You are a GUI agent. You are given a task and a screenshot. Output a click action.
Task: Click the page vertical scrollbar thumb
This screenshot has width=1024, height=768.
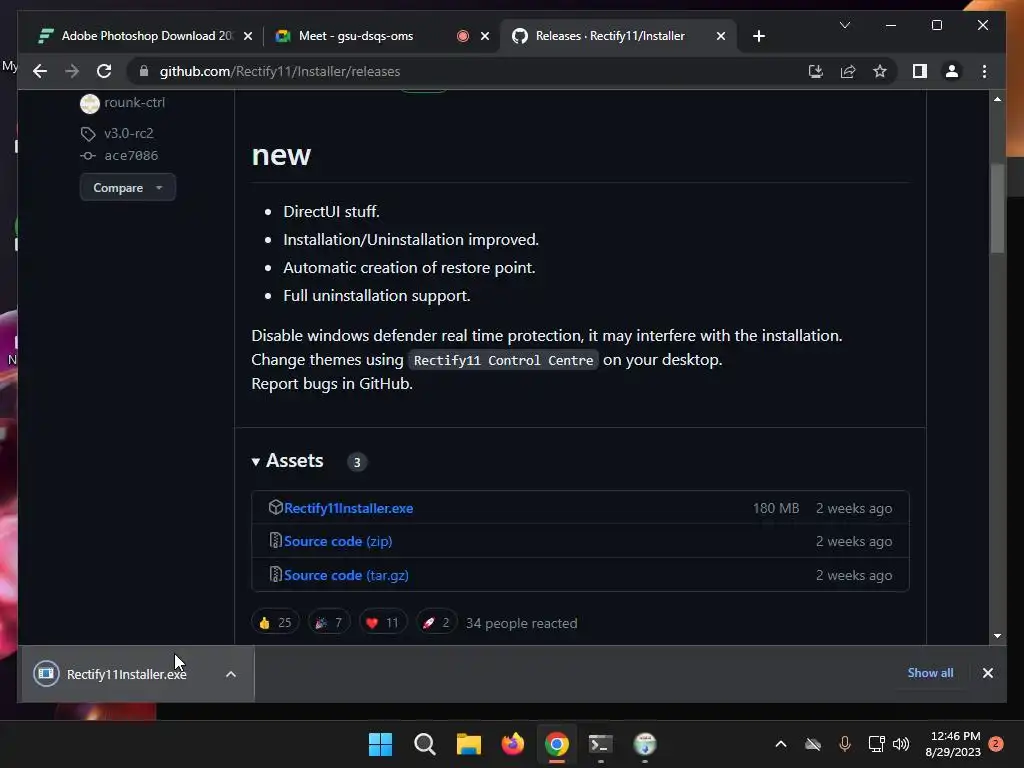997,208
